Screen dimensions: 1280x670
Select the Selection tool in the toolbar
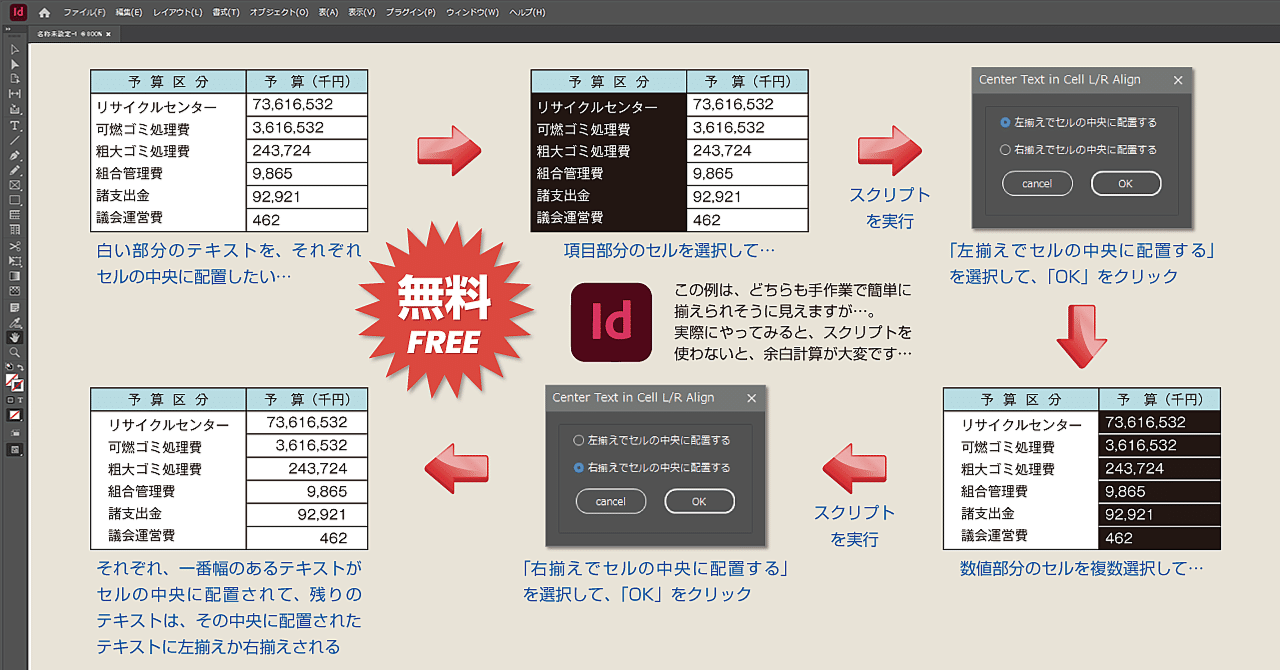pyautogui.click(x=14, y=50)
